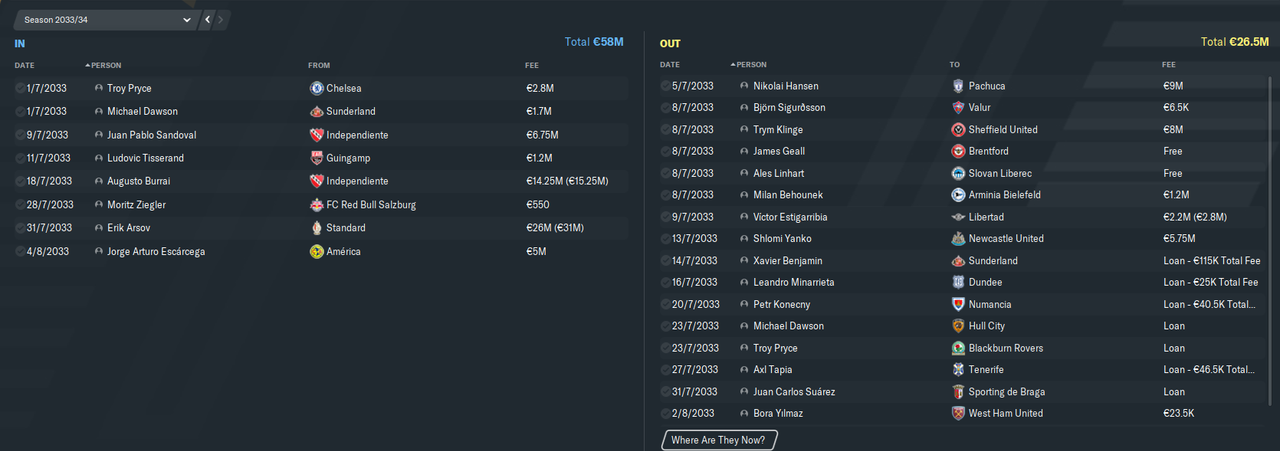Sort outgoing transfers by PERSON column
The image size is (1280, 451).
click(x=750, y=64)
